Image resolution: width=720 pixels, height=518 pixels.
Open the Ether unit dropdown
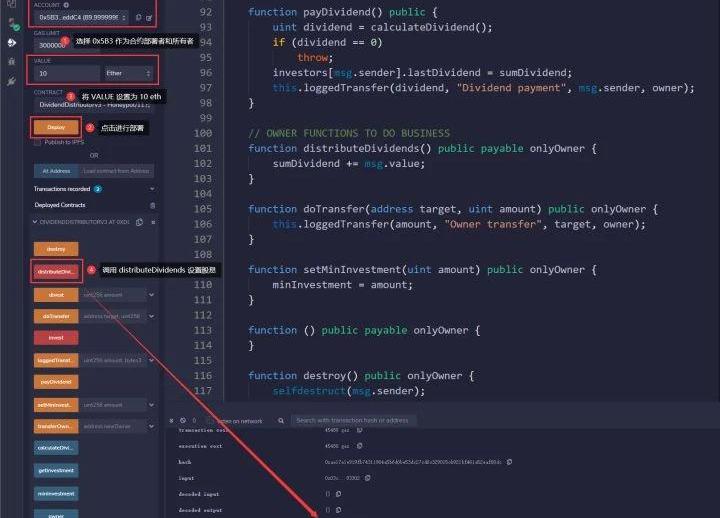tap(130, 73)
